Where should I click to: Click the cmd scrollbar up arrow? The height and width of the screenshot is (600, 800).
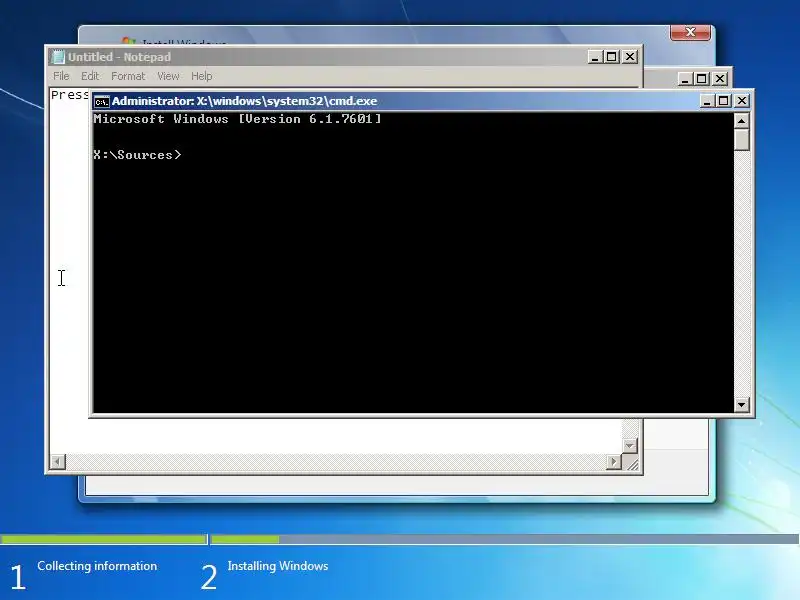pyautogui.click(x=741, y=120)
